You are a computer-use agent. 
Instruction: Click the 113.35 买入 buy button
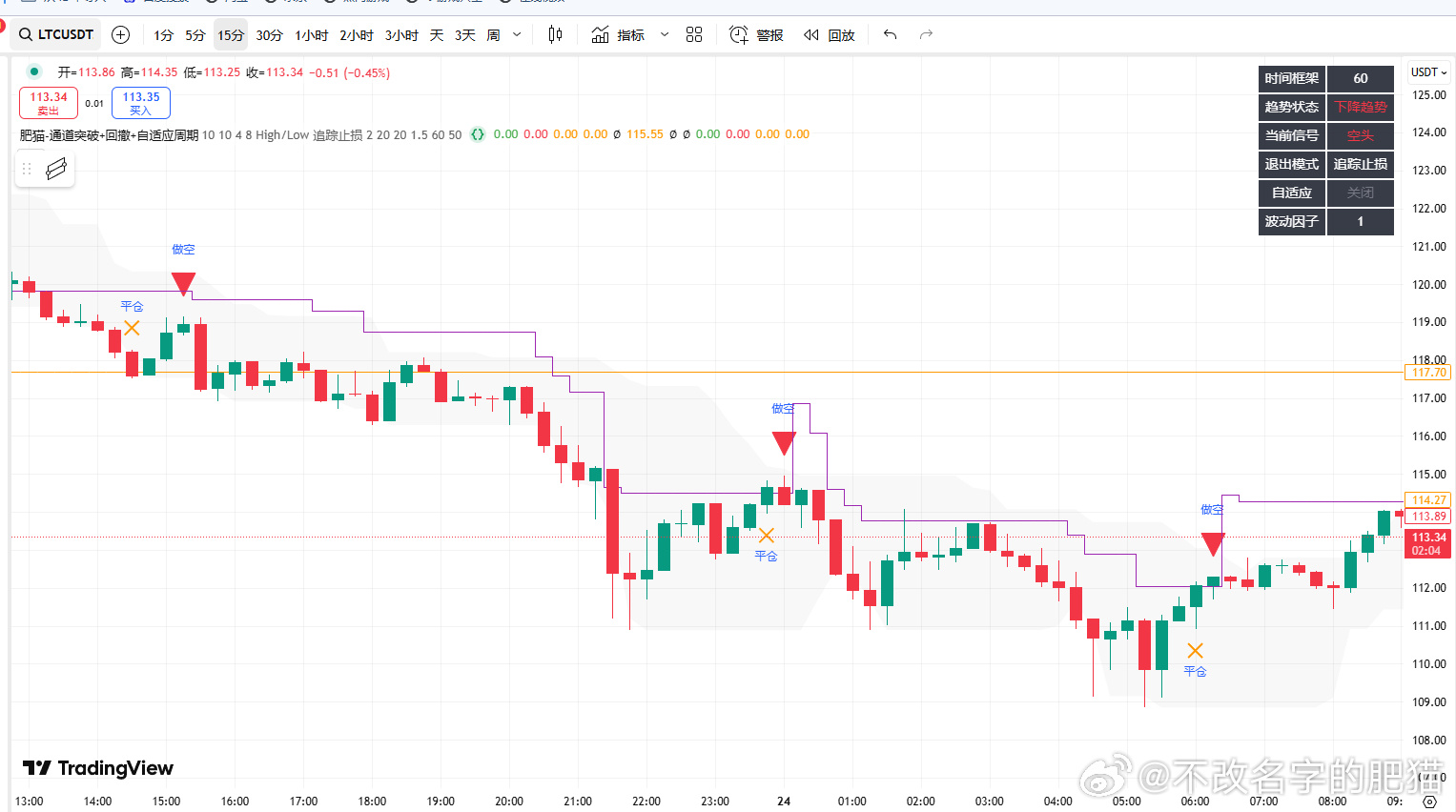click(x=141, y=103)
